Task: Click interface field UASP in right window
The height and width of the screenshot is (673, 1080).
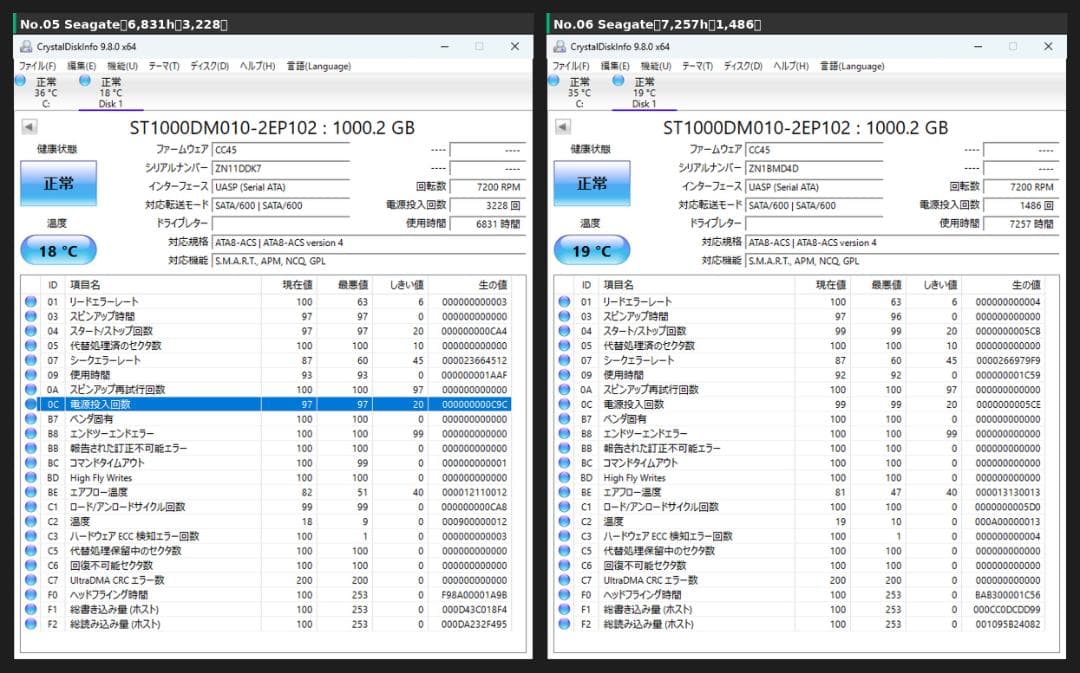Action: click(814, 187)
